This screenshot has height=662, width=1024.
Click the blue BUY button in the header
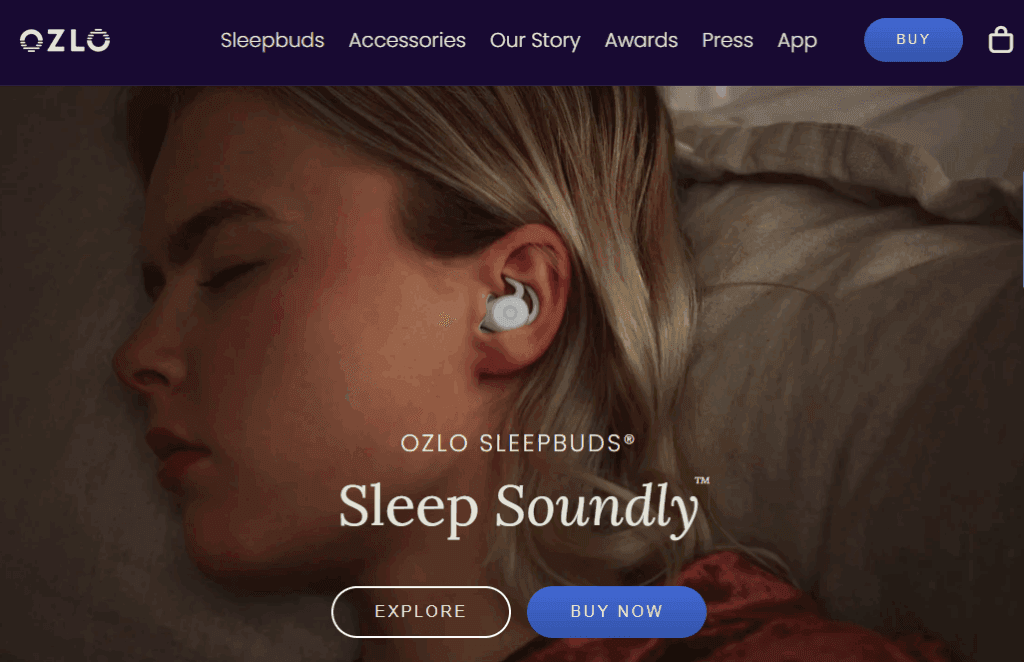coord(913,40)
